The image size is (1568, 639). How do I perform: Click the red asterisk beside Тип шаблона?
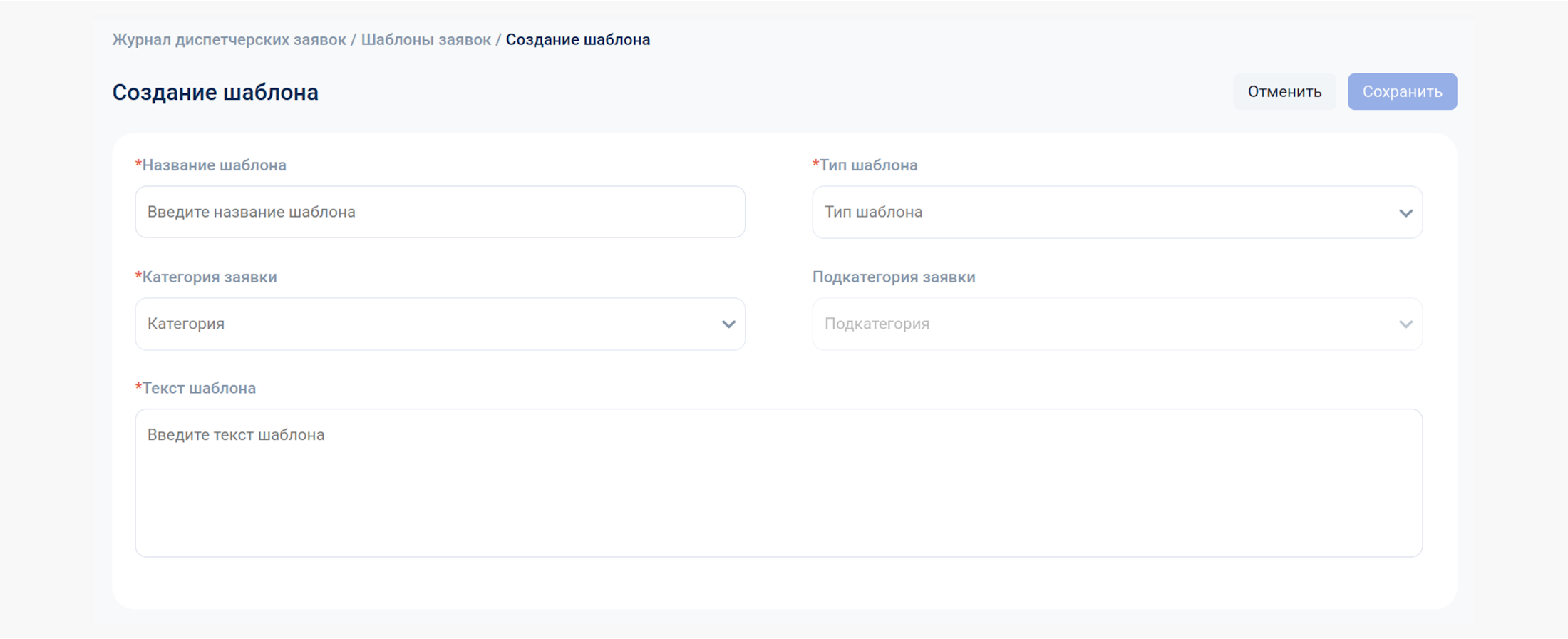pyautogui.click(x=815, y=165)
